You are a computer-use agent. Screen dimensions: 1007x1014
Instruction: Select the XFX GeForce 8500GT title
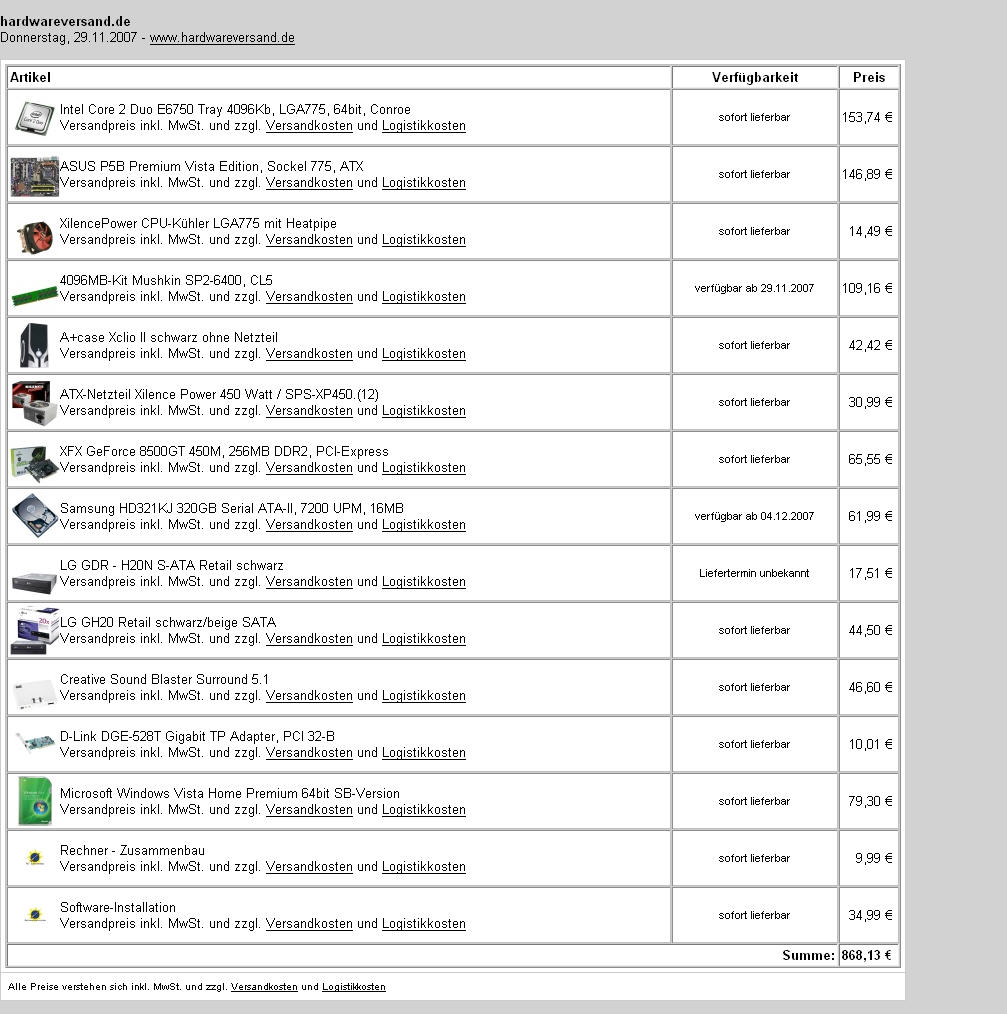click(x=224, y=451)
